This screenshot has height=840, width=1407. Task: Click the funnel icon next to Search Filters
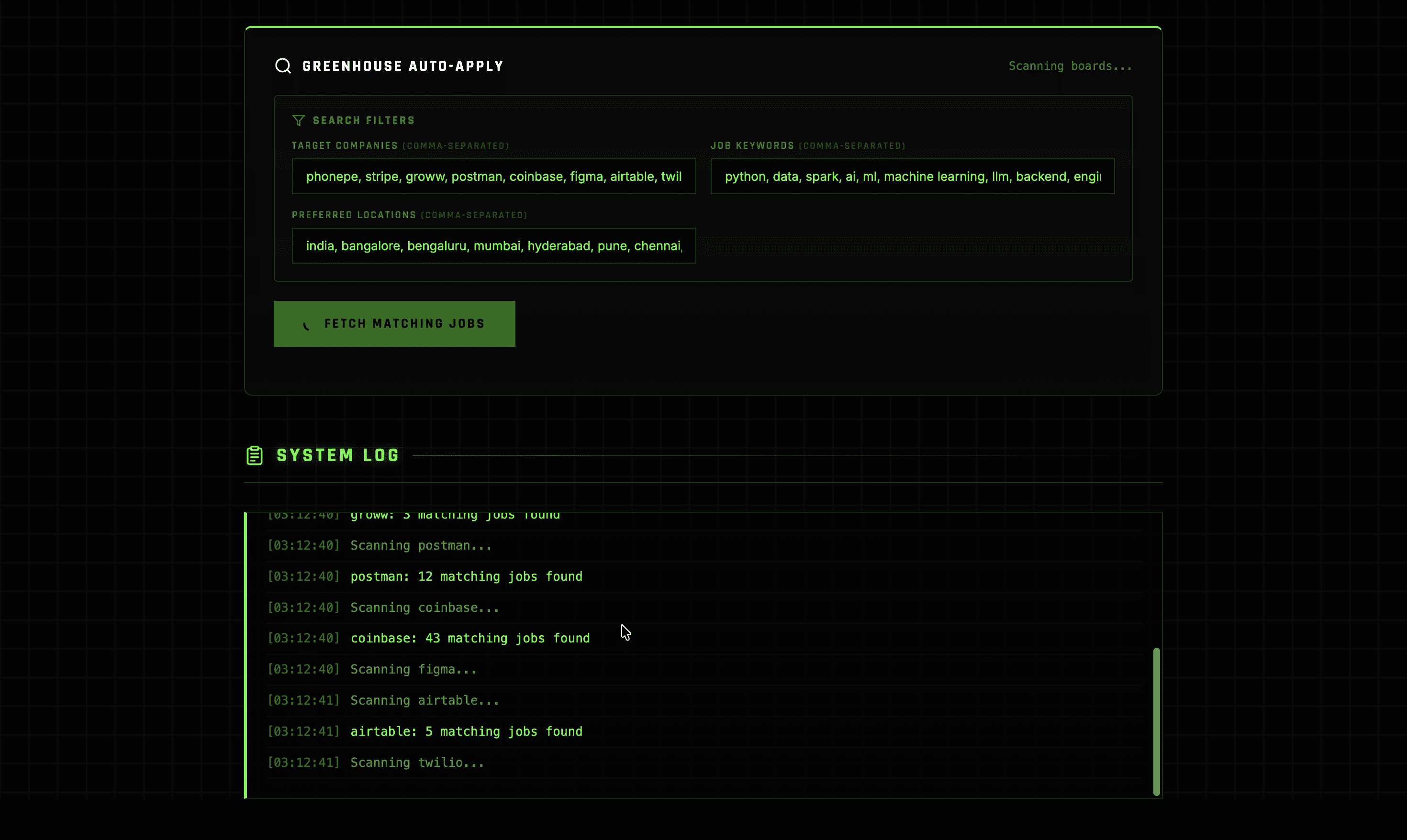[x=298, y=121]
